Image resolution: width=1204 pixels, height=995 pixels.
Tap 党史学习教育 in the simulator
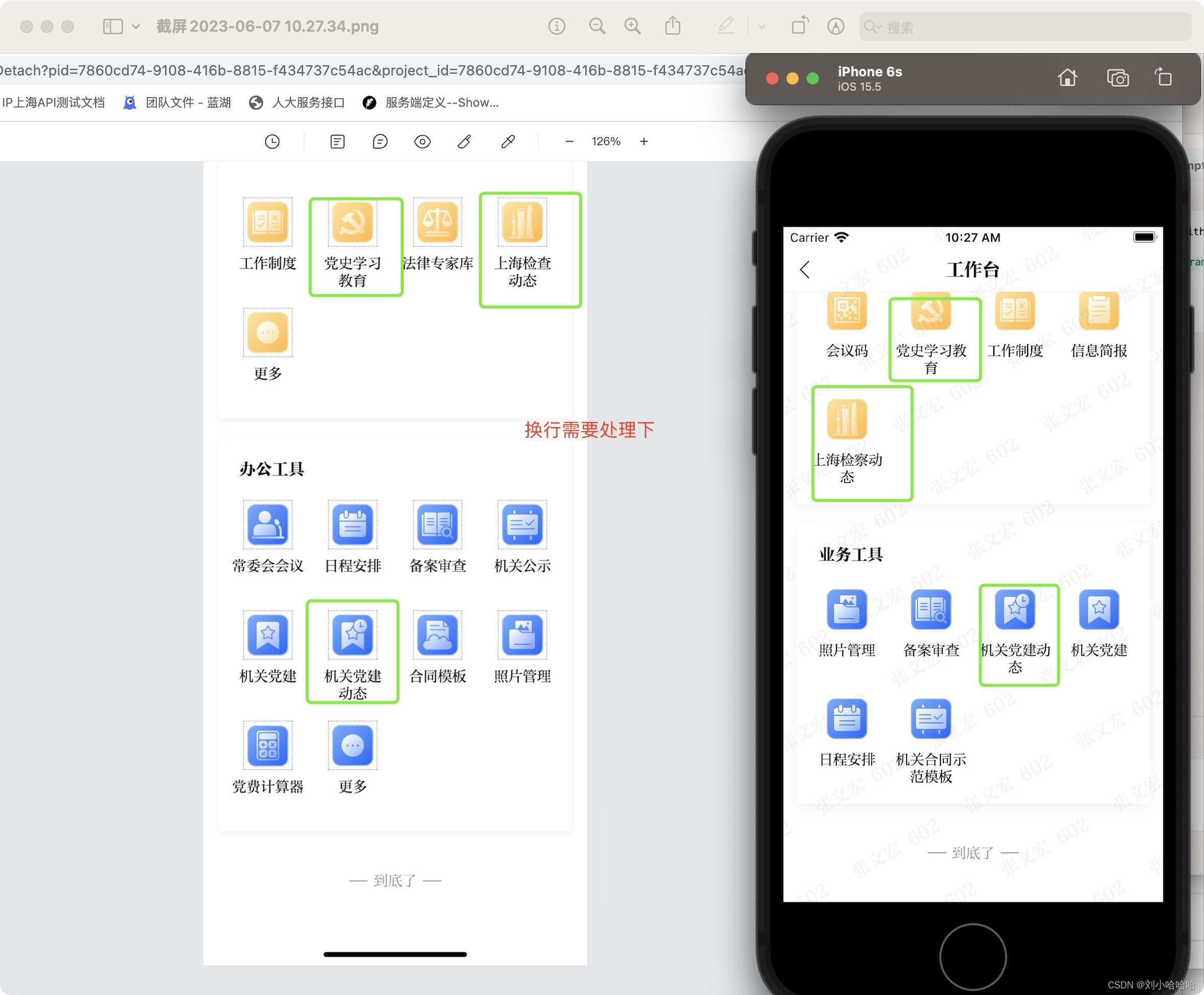tap(931, 334)
